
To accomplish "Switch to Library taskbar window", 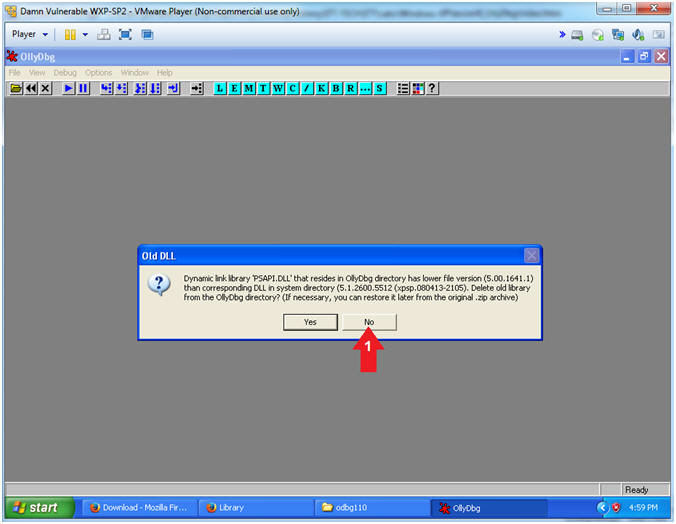I will [x=256, y=508].
